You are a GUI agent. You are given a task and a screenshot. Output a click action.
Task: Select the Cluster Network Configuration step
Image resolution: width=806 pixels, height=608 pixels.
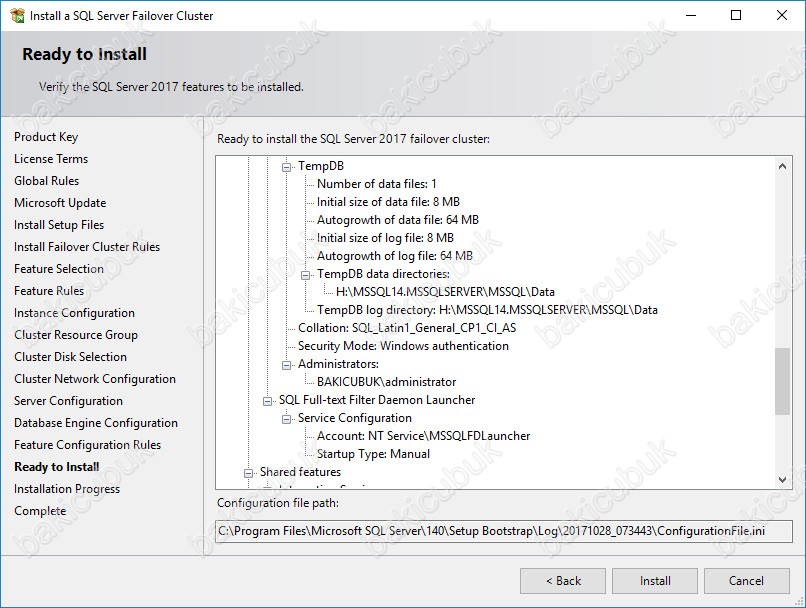[x=95, y=379]
